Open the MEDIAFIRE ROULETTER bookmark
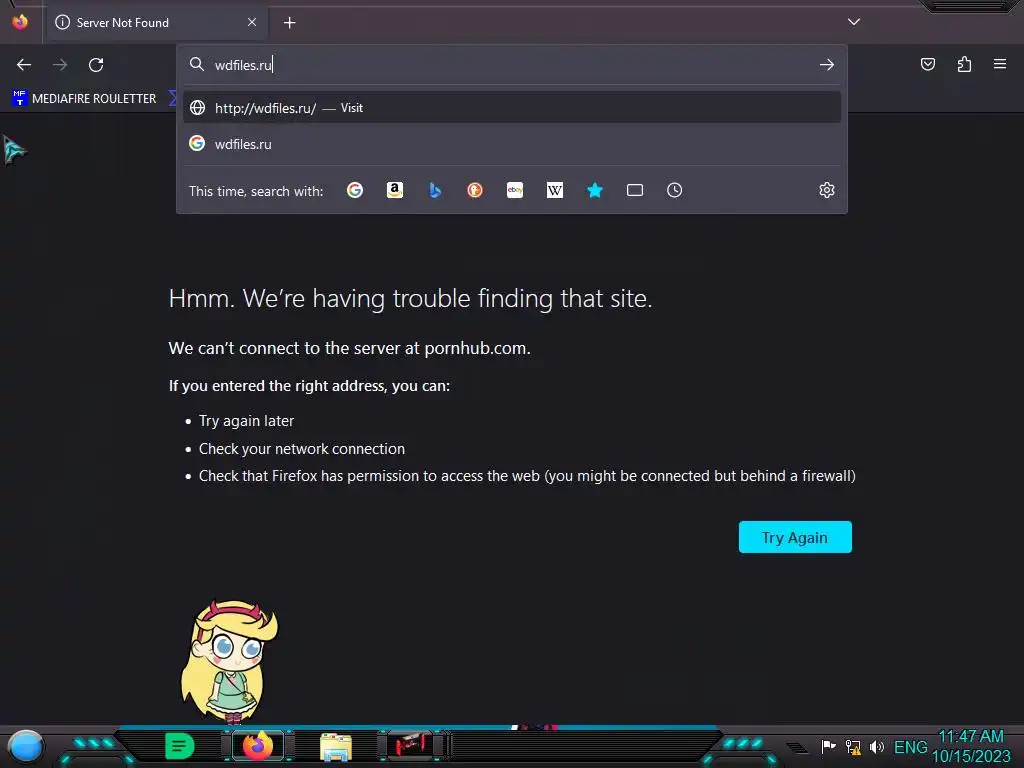The image size is (1024, 768). (84, 99)
